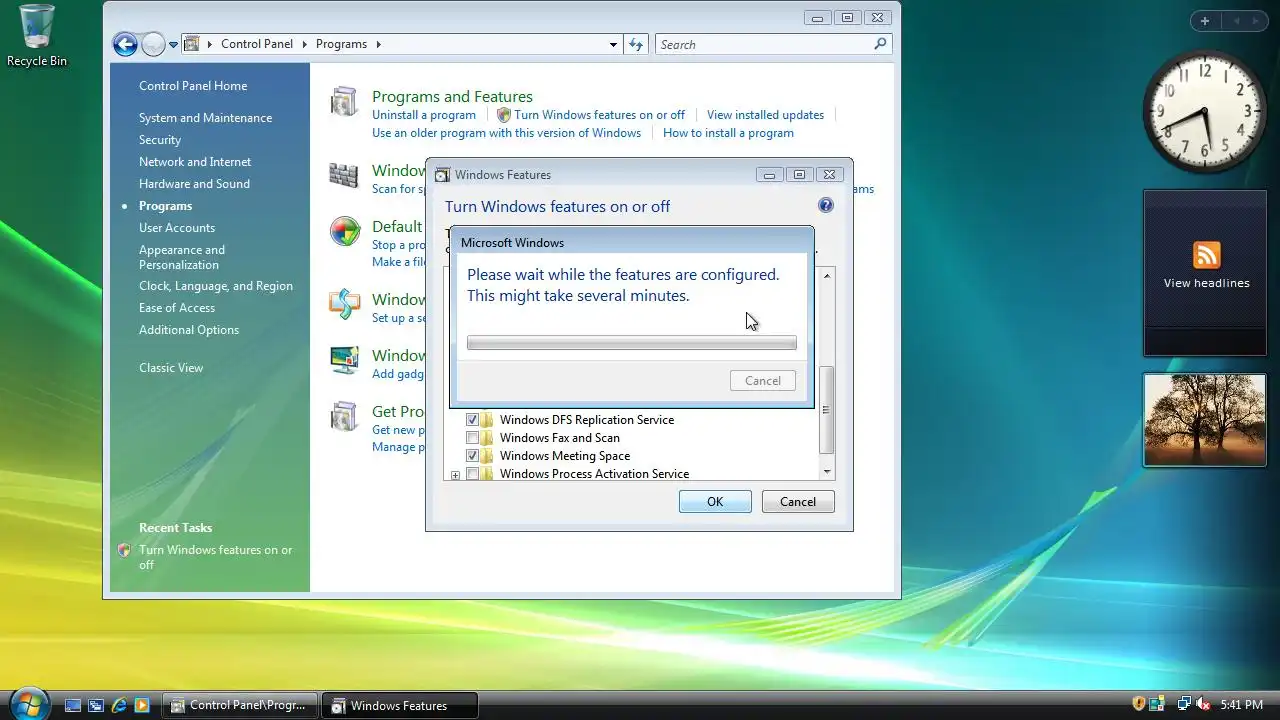Click the Windows Defender brick wall icon
This screenshot has height=720, width=1280.
[344, 175]
